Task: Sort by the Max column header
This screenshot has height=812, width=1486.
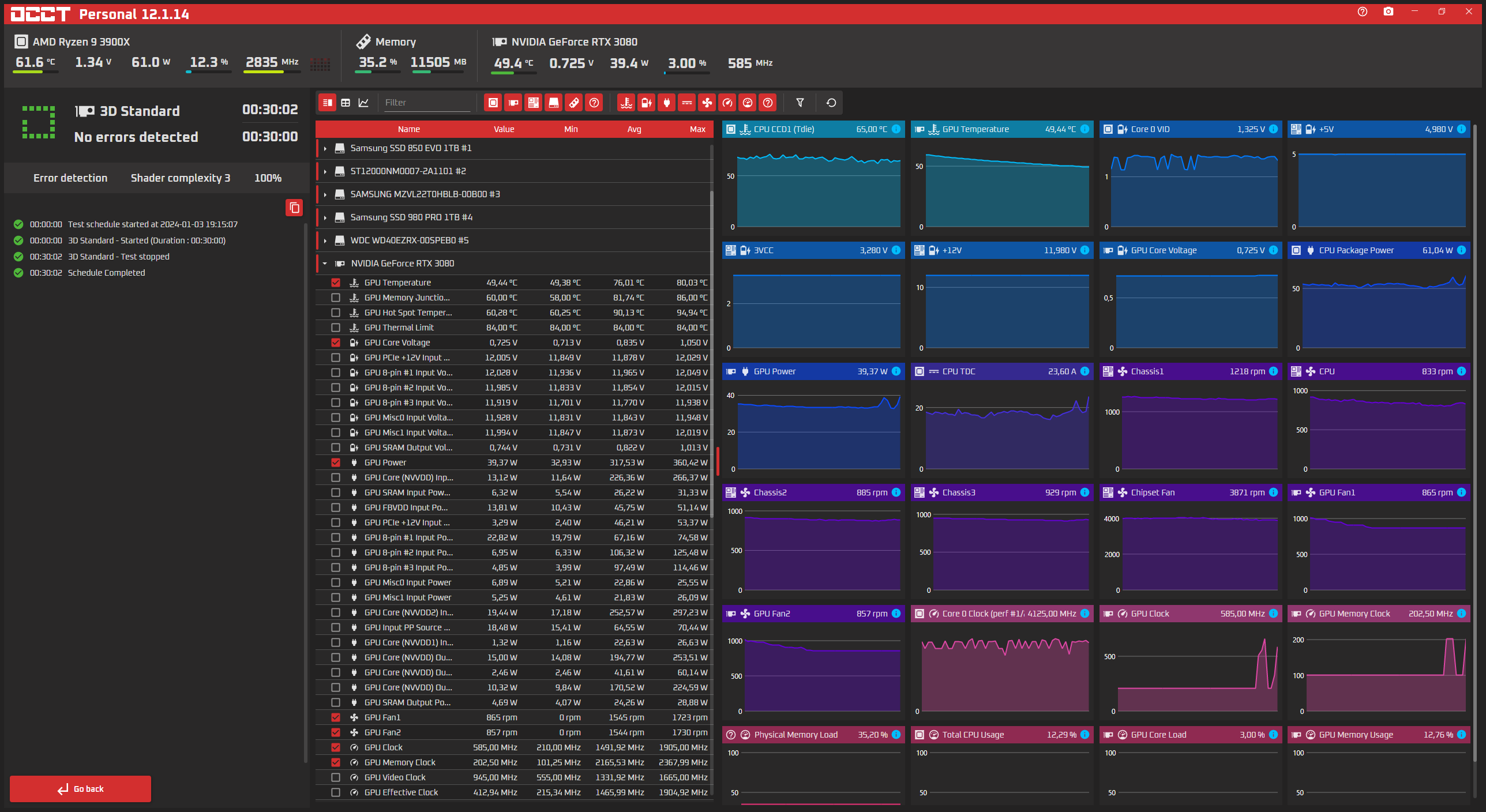Action: point(697,129)
